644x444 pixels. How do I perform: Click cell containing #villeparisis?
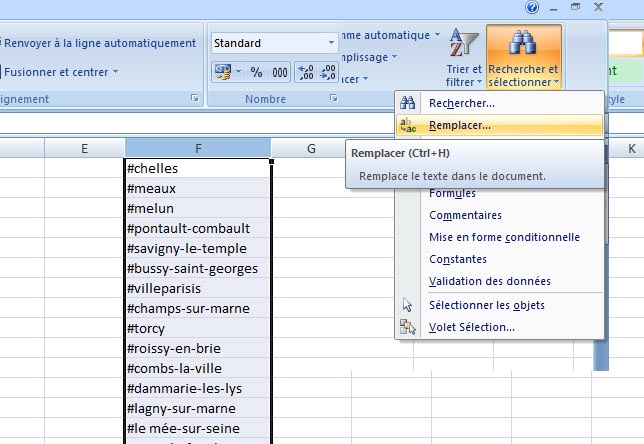pos(198,288)
